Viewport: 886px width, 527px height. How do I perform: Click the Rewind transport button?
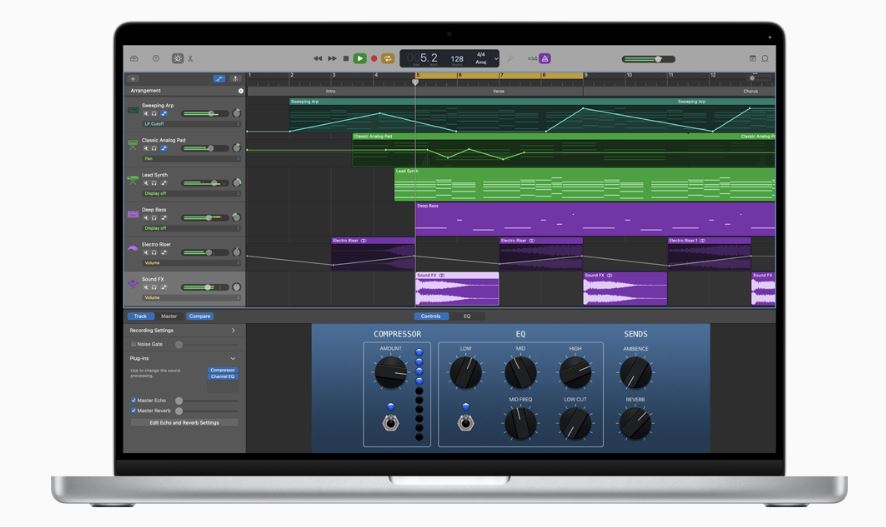(318, 59)
